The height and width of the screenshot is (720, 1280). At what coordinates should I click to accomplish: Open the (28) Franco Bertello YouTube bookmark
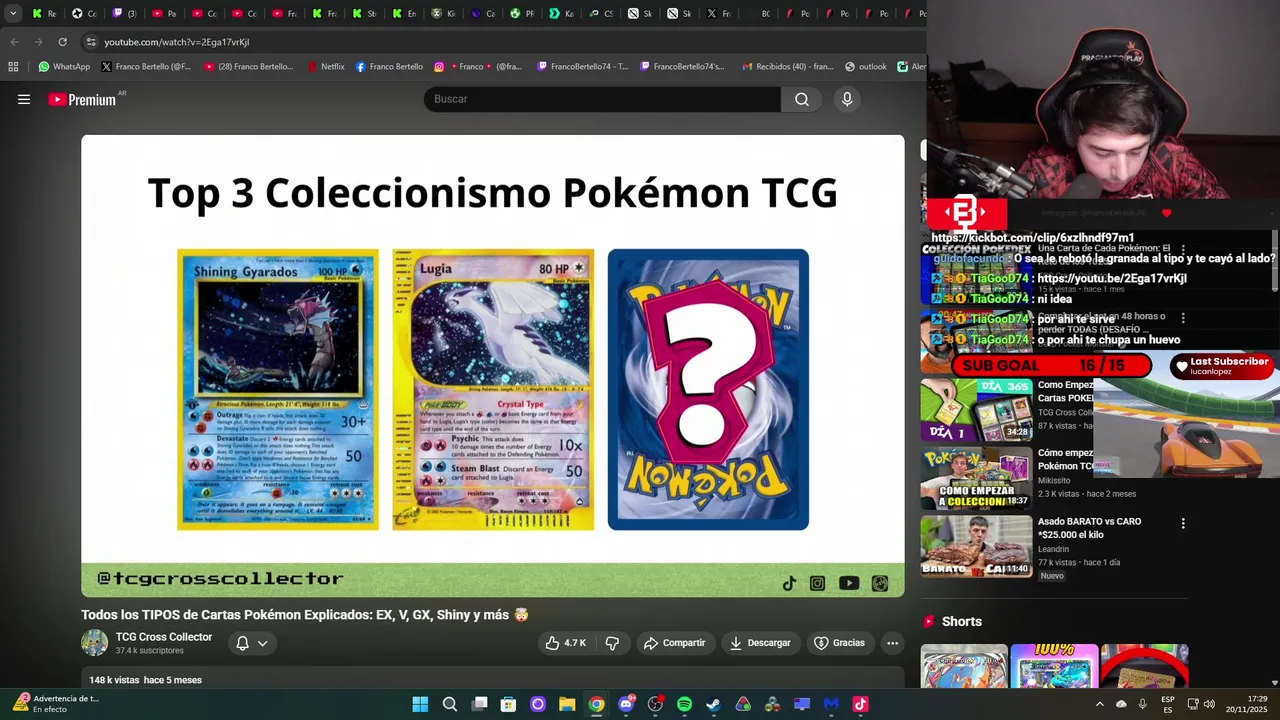point(249,67)
